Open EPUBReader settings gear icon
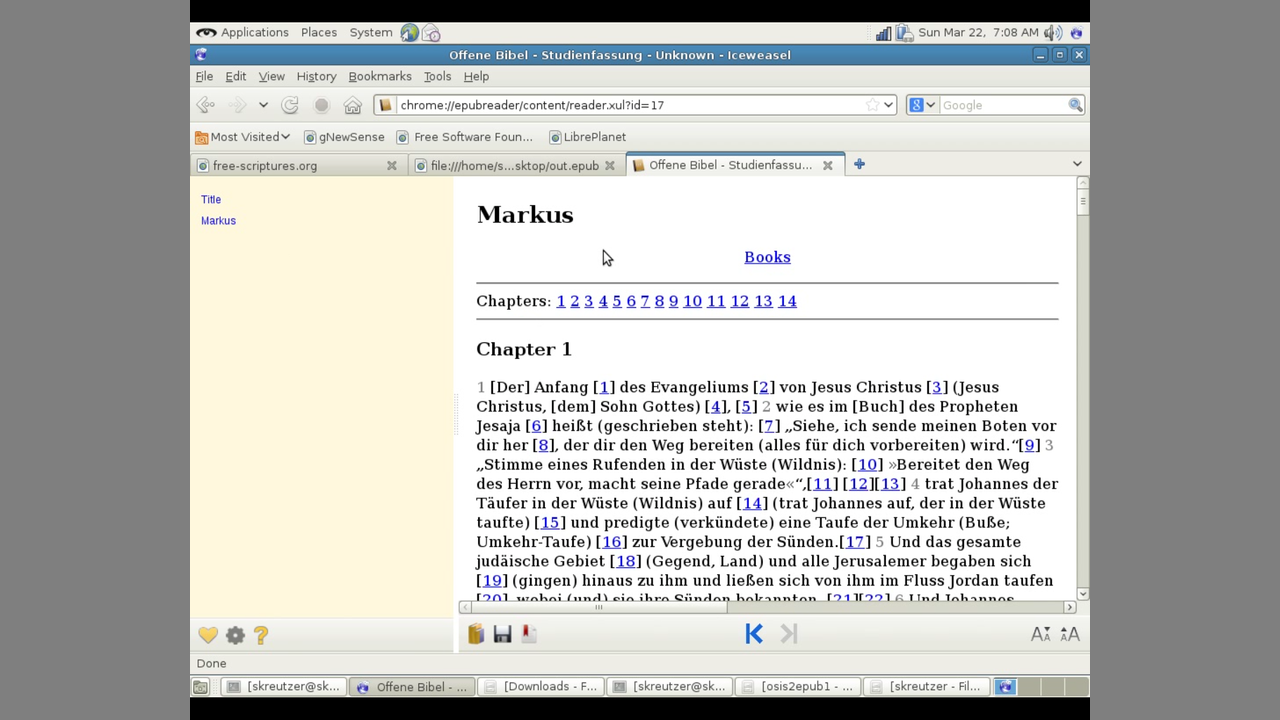 coord(235,635)
